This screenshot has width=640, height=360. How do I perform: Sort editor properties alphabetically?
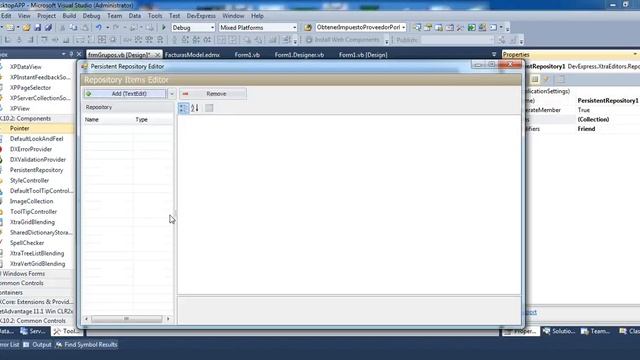195,108
